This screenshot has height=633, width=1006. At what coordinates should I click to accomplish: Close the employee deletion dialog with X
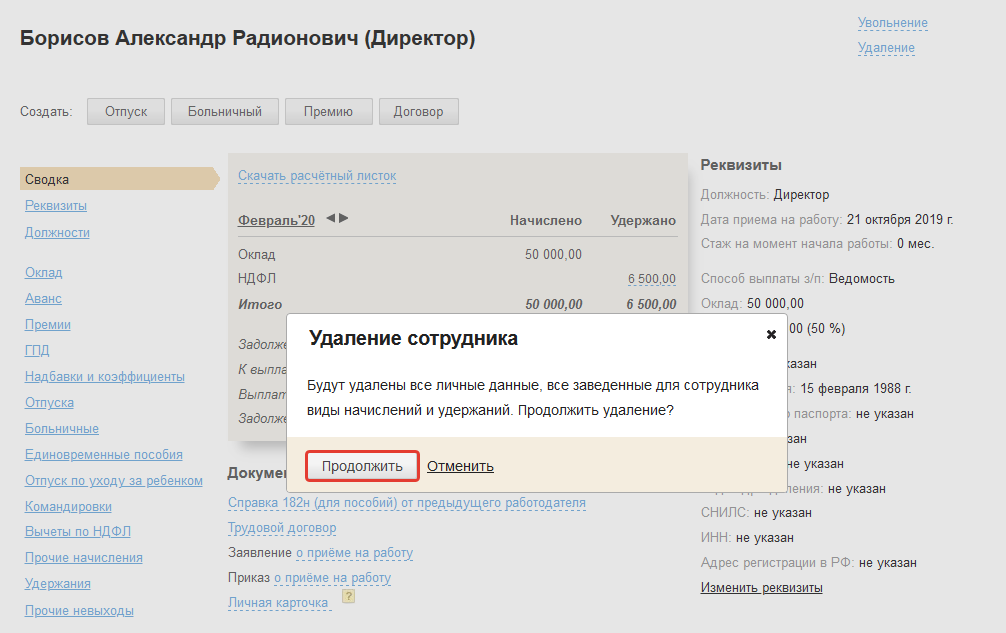(771, 335)
